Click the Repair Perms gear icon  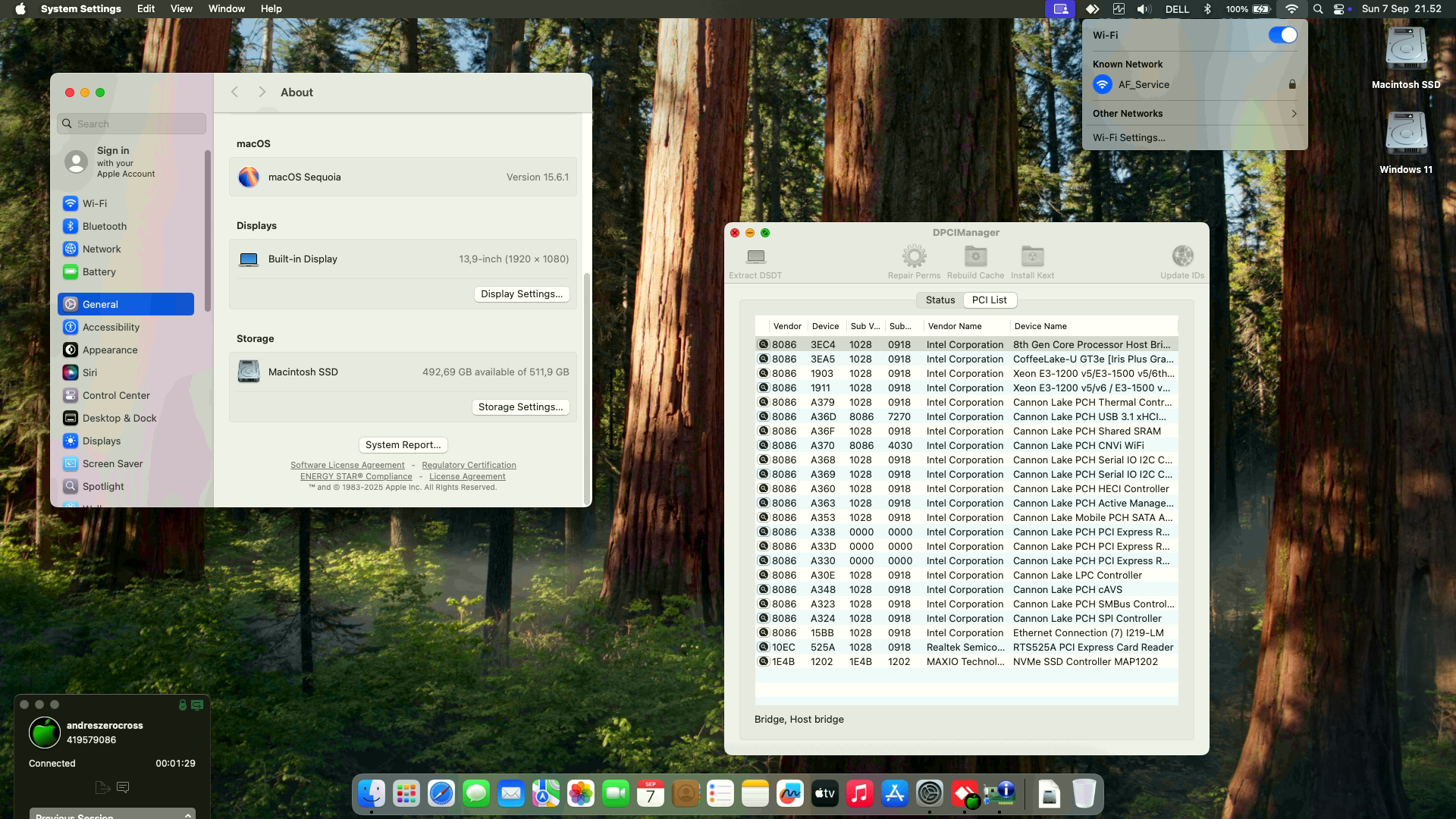914,256
